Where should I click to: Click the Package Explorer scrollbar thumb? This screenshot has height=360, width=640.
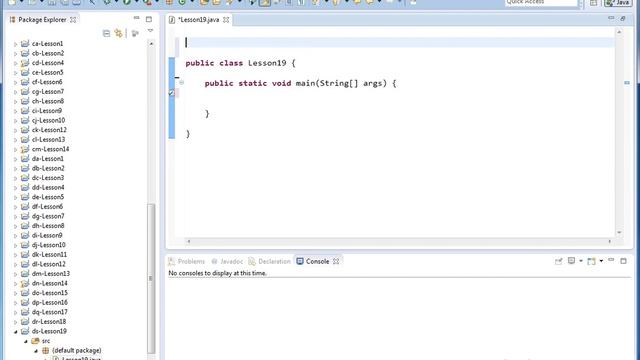pos(151,278)
